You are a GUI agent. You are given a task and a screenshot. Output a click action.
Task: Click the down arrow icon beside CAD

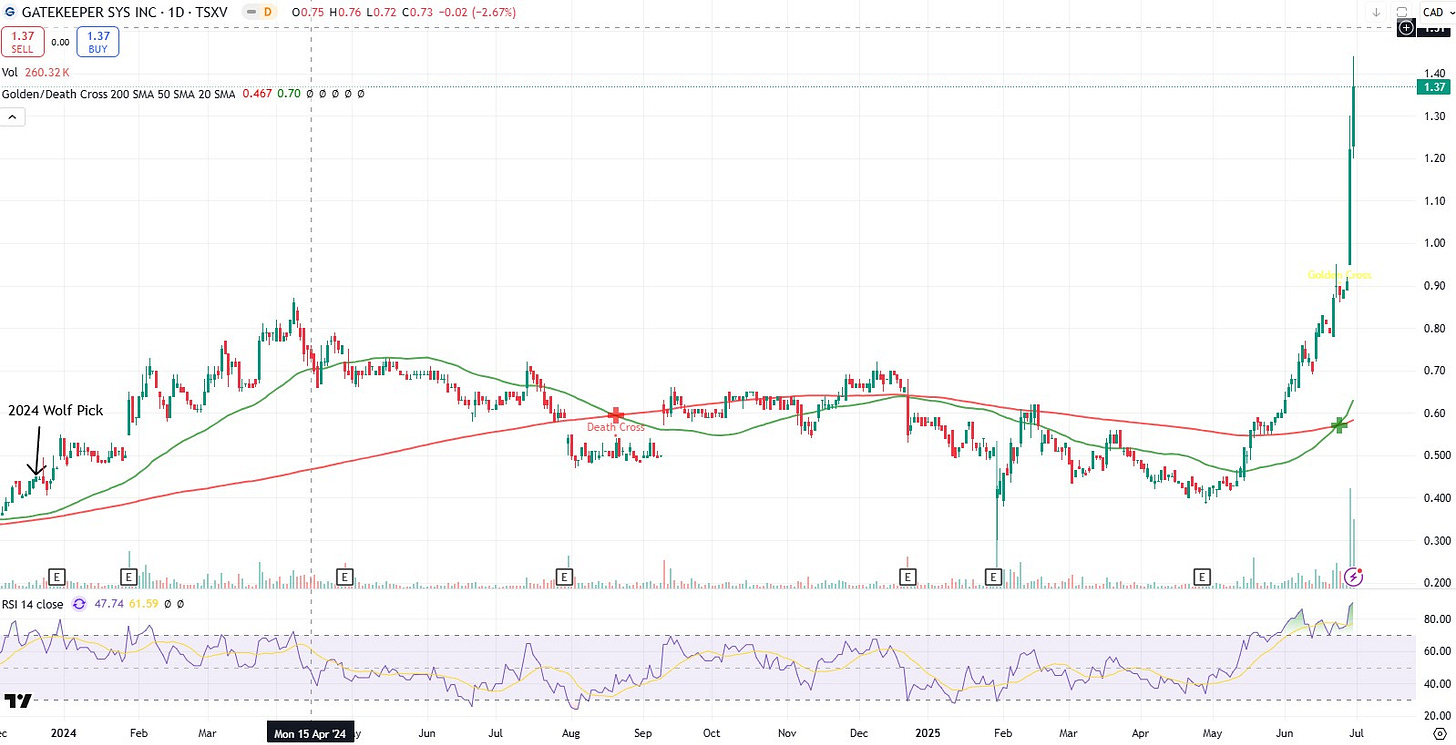(1377, 12)
